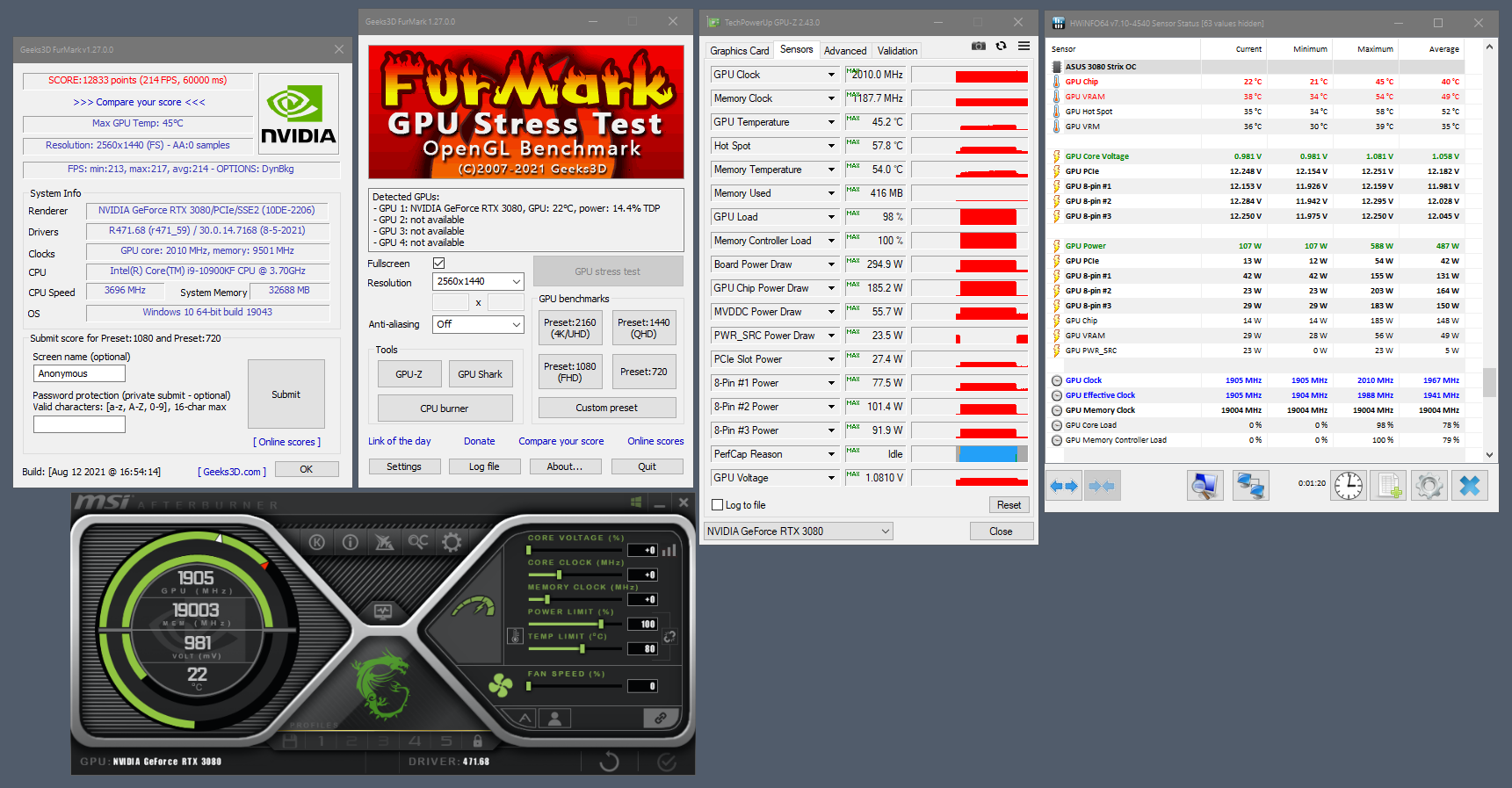Switch to GPU-Z Graphics Card tab
The image size is (1512, 788).
[x=740, y=51]
